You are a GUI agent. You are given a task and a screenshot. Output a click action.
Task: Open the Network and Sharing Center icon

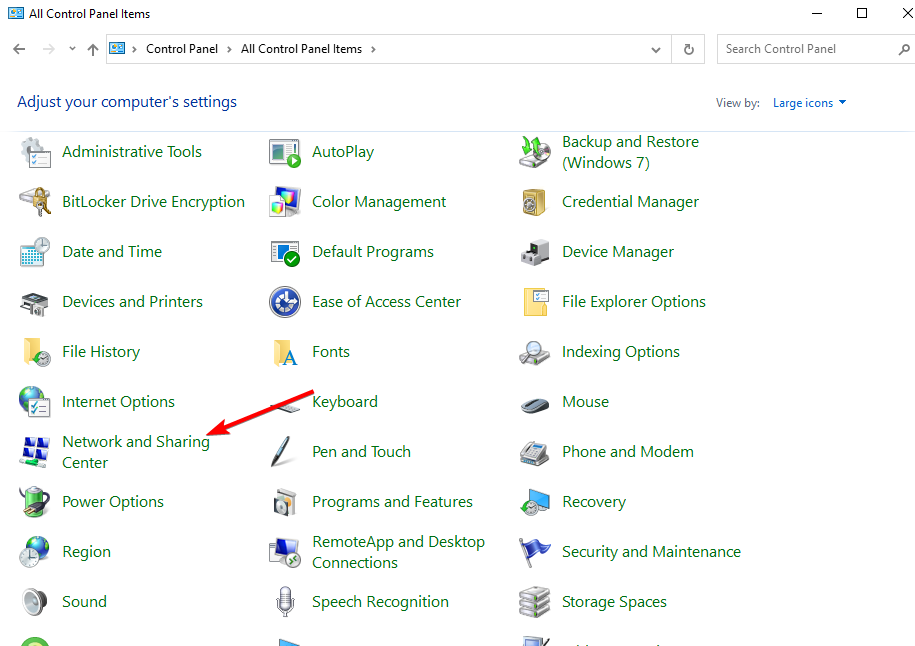pyautogui.click(x=35, y=452)
